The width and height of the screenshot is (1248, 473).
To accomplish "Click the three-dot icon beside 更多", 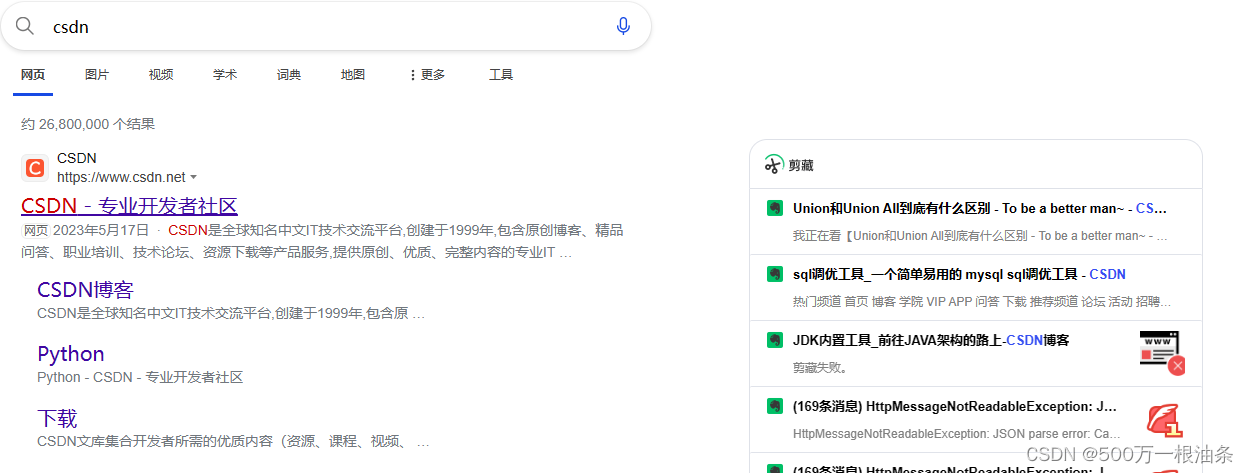I will [412, 75].
